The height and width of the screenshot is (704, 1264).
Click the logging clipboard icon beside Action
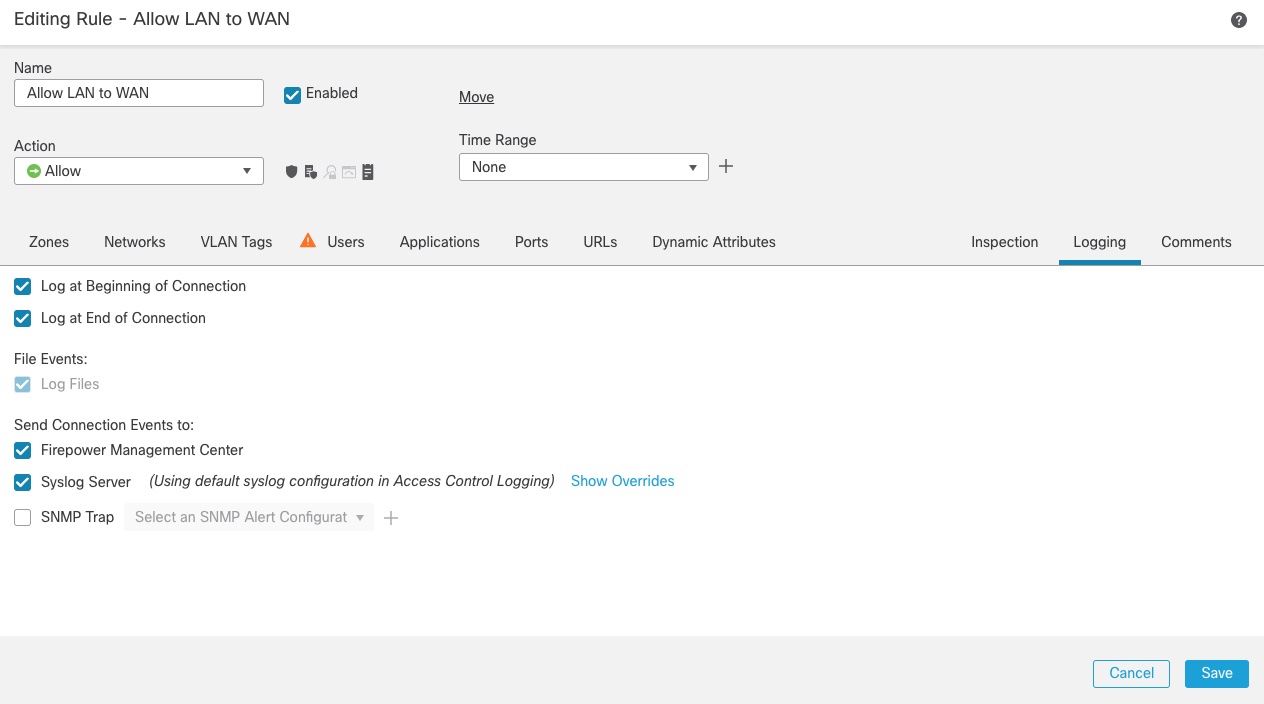(368, 171)
